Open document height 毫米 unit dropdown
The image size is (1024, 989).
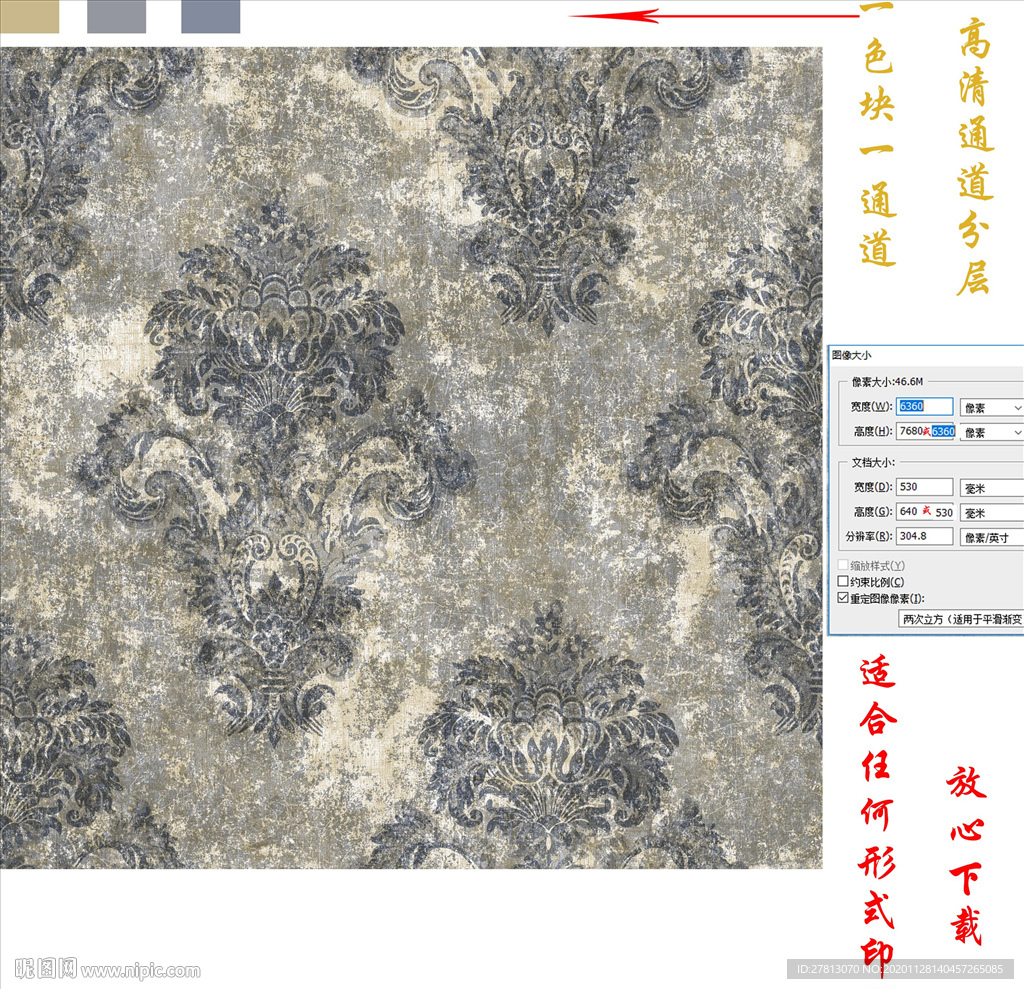(990, 512)
